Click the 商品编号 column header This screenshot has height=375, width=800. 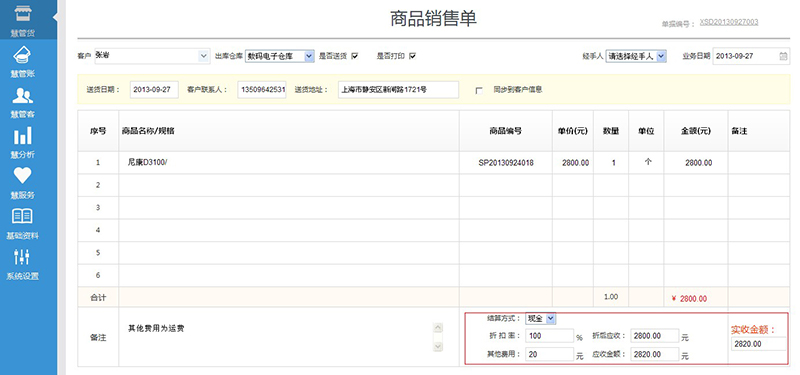[x=506, y=131]
